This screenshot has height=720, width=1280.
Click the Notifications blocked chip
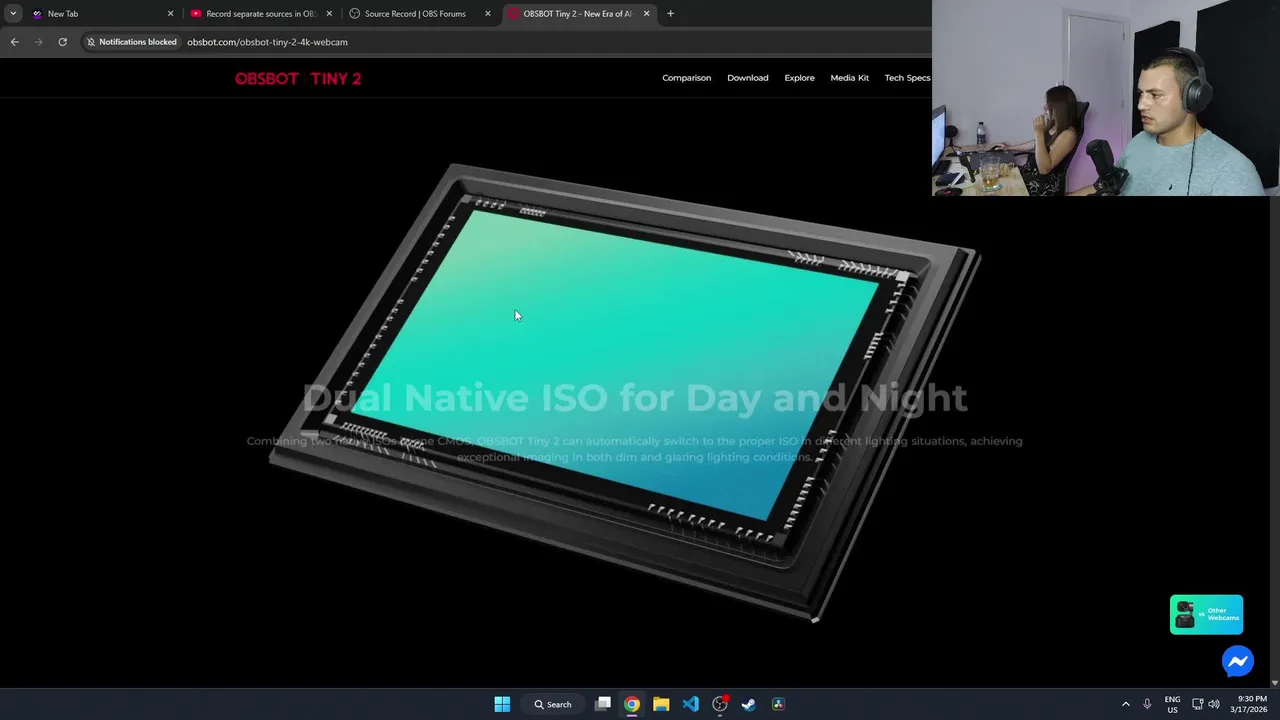tap(131, 42)
